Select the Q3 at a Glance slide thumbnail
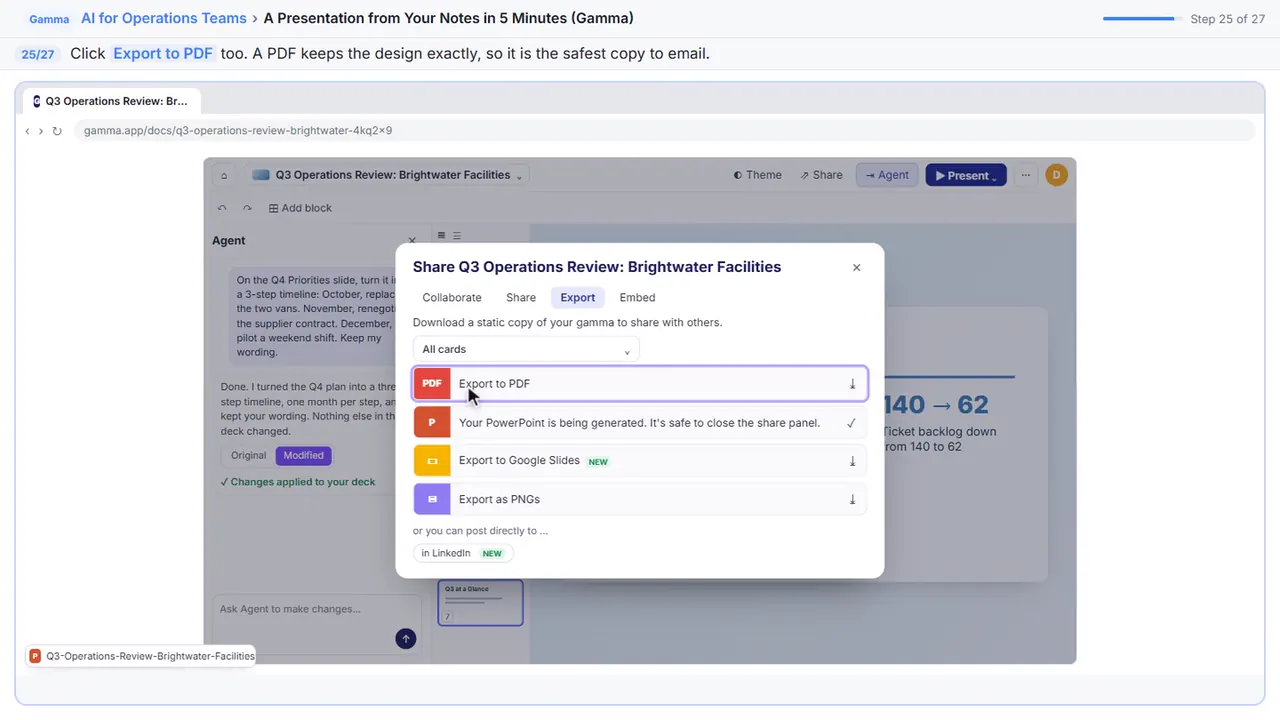 click(x=480, y=603)
